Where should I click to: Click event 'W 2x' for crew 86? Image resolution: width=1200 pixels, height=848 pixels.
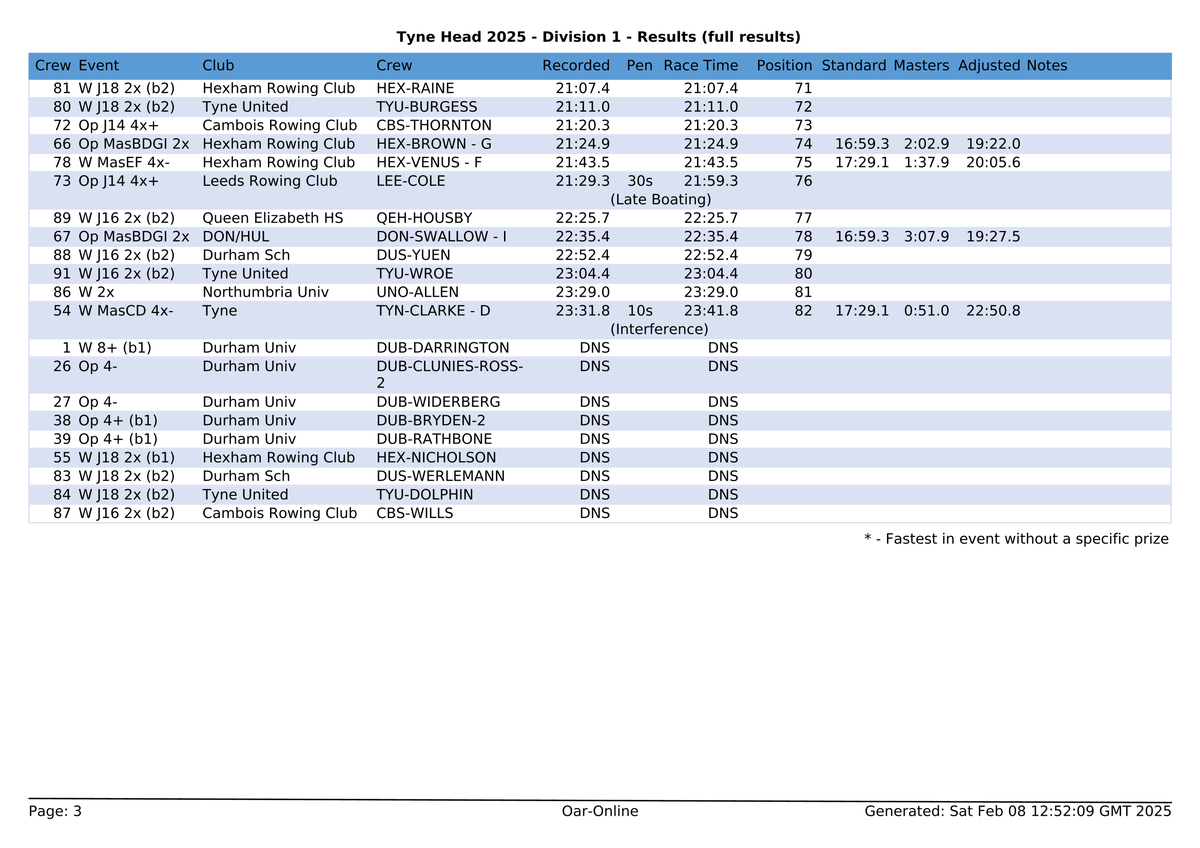[96, 292]
